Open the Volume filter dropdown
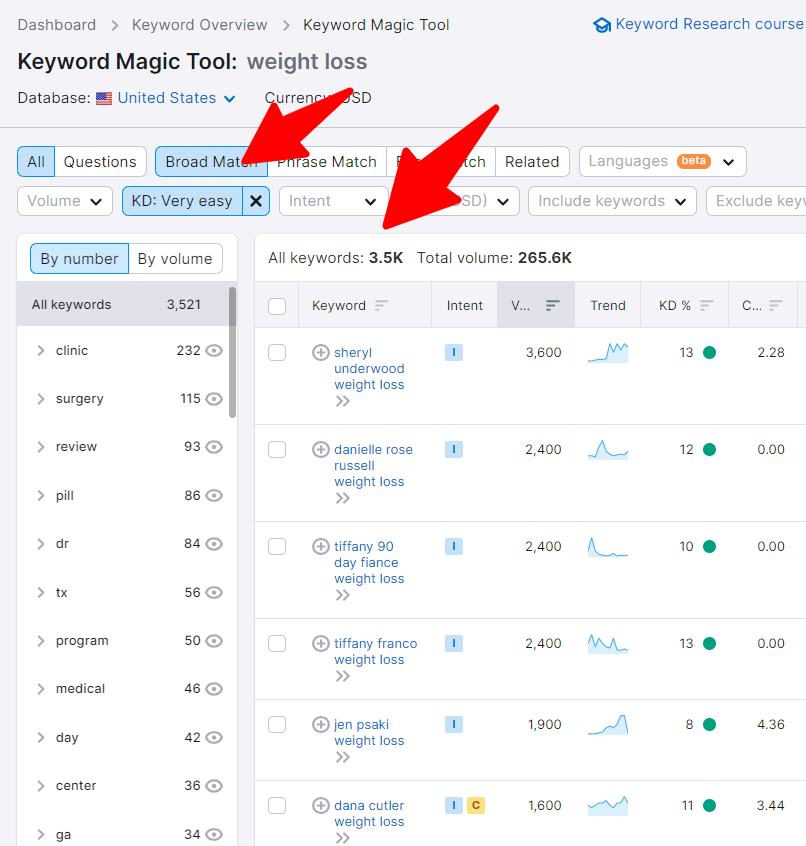 [64, 201]
